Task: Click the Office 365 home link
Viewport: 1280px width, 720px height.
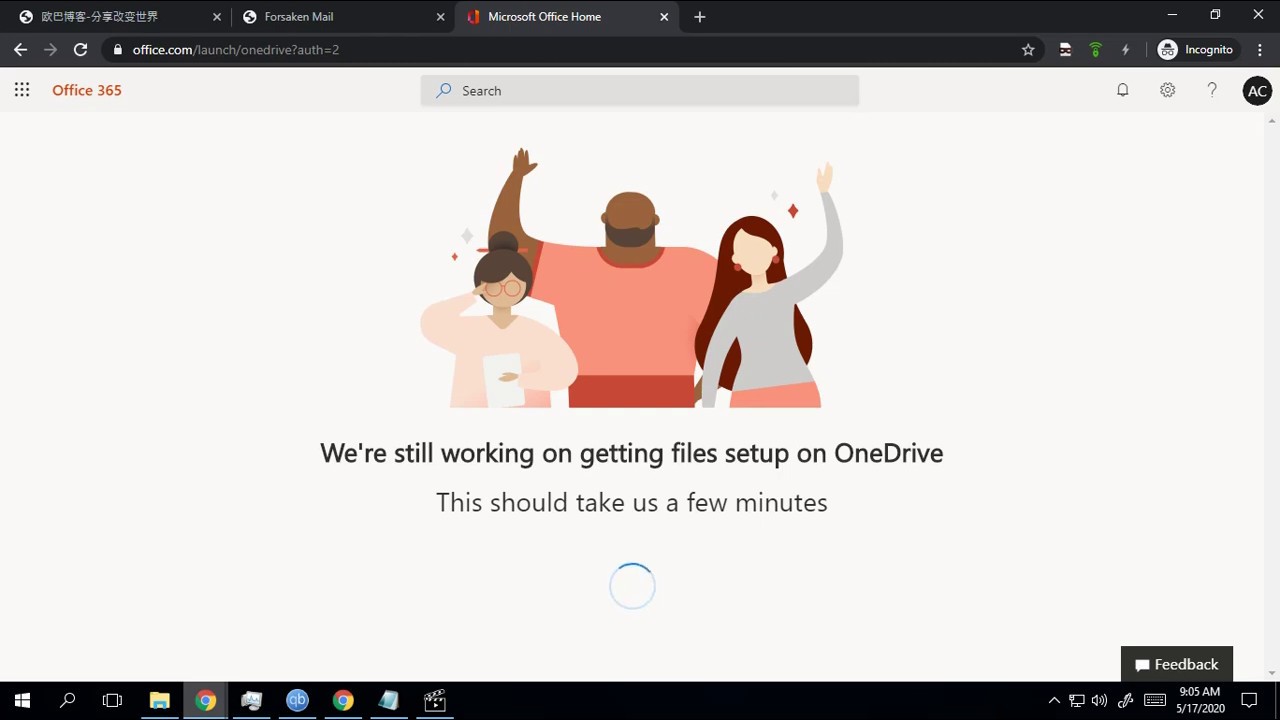Action: [x=87, y=90]
